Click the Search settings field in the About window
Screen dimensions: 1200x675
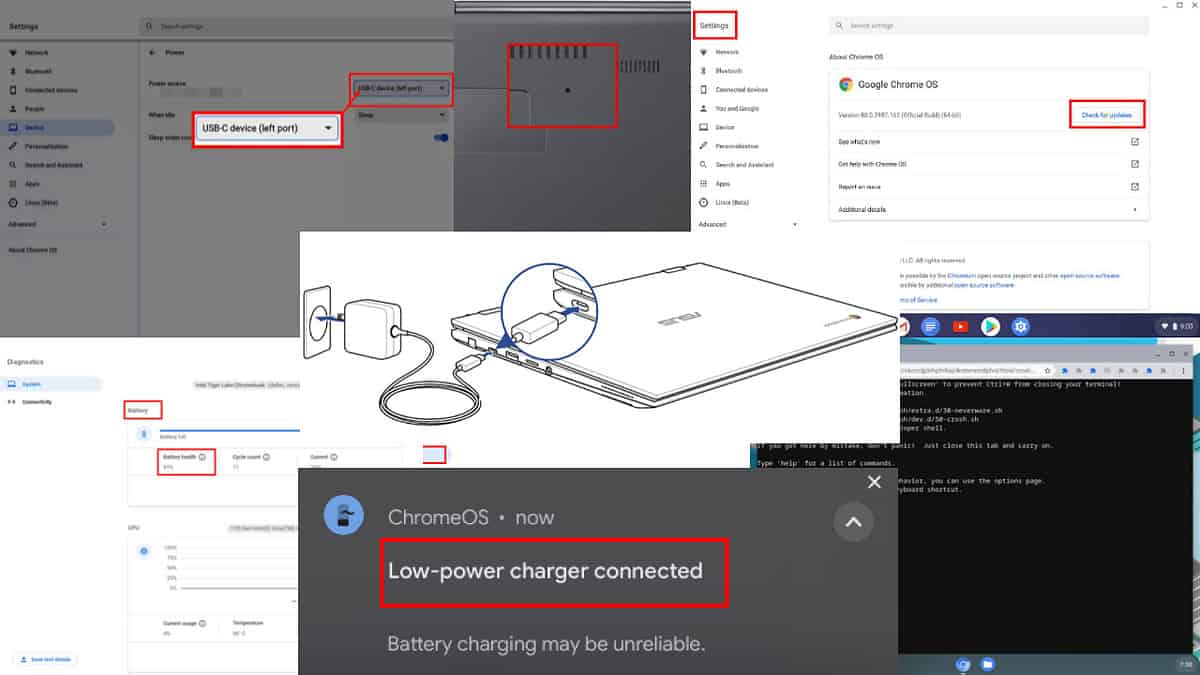coord(989,25)
